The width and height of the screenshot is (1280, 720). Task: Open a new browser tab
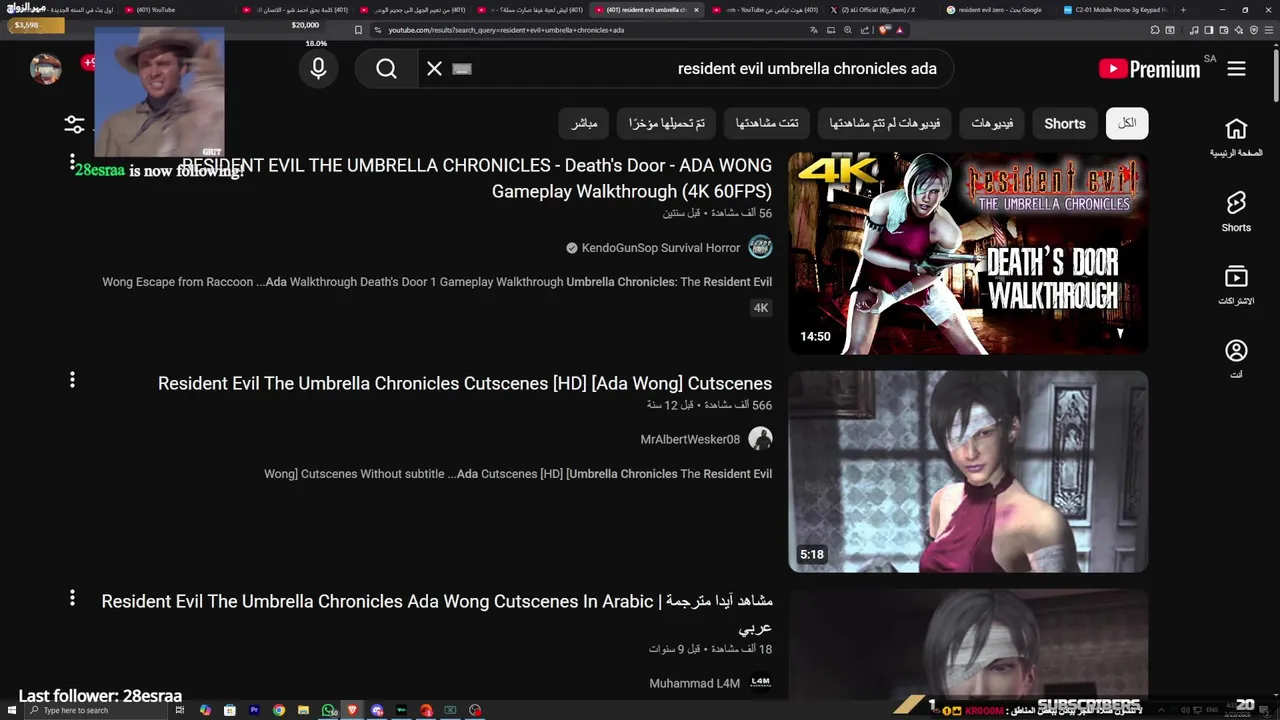tap(1183, 10)
